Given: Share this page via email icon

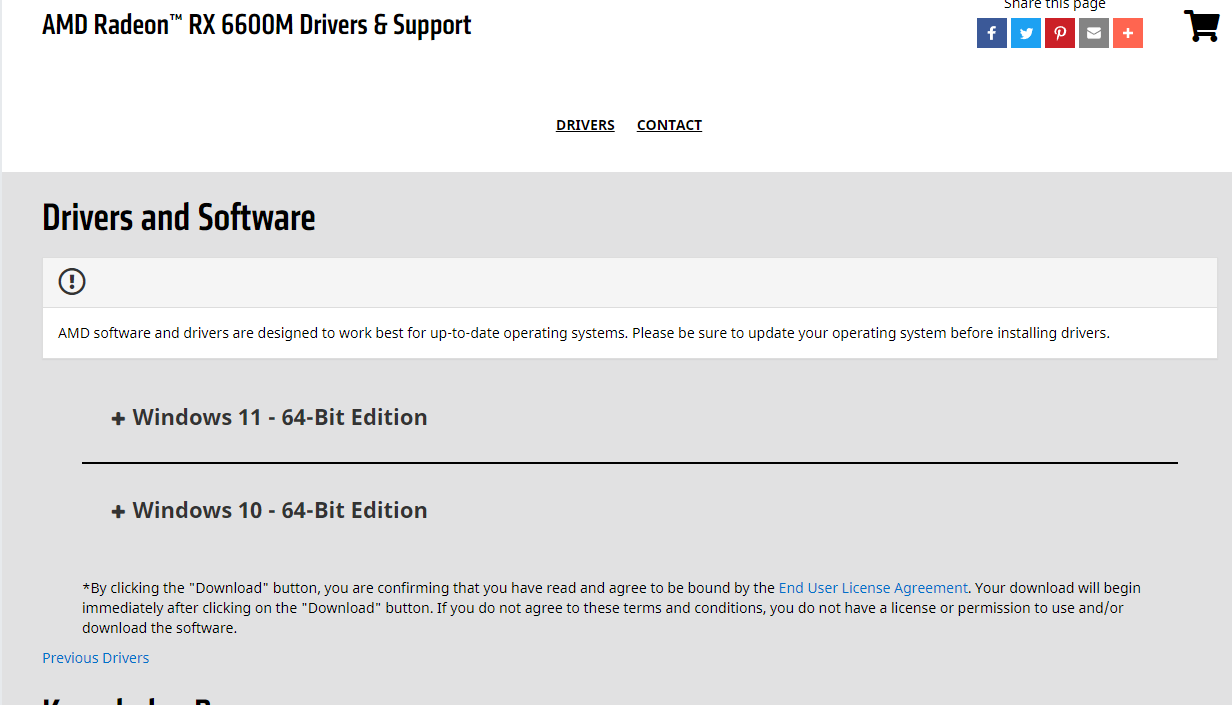Looking at the screenshot, I should [x=1094, y=33].
